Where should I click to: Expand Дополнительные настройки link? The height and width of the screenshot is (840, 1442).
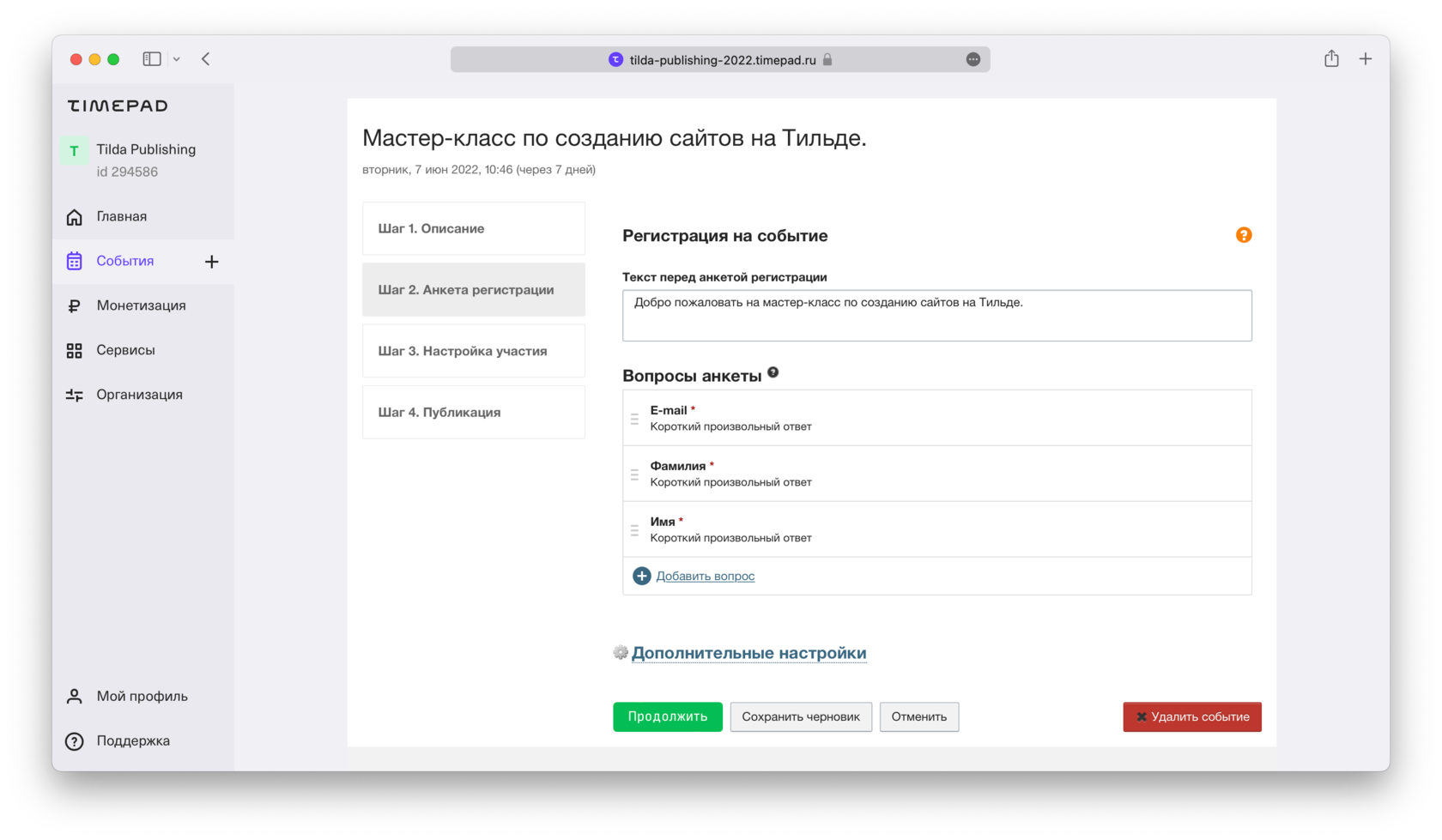(x=749, y=653)
